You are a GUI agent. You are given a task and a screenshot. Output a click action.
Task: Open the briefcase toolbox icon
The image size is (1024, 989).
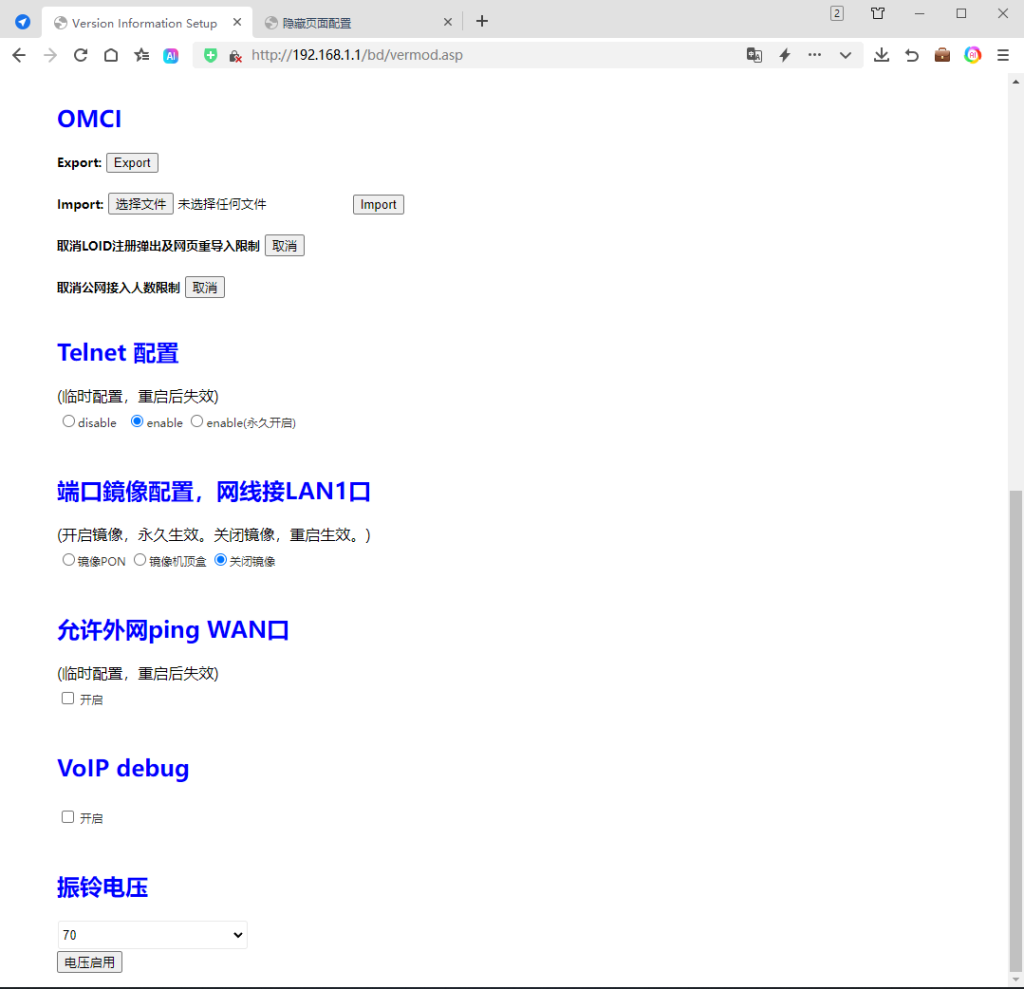(x=942, y=56)
